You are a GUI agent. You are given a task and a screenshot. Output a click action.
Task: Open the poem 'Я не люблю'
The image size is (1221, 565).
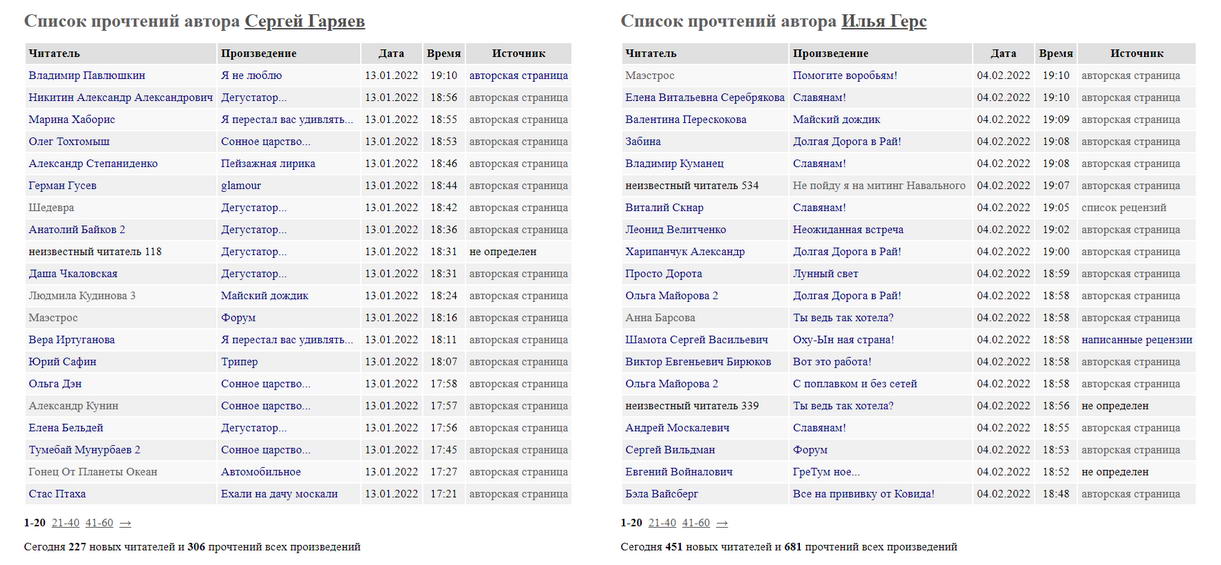tap(251, 75)
